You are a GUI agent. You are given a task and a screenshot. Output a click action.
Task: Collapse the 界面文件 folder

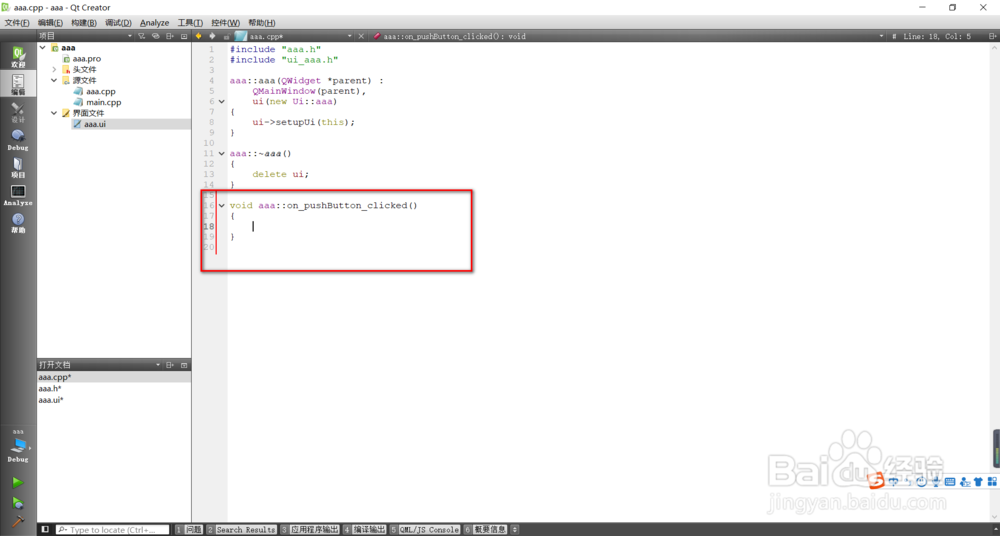point(54,113)
